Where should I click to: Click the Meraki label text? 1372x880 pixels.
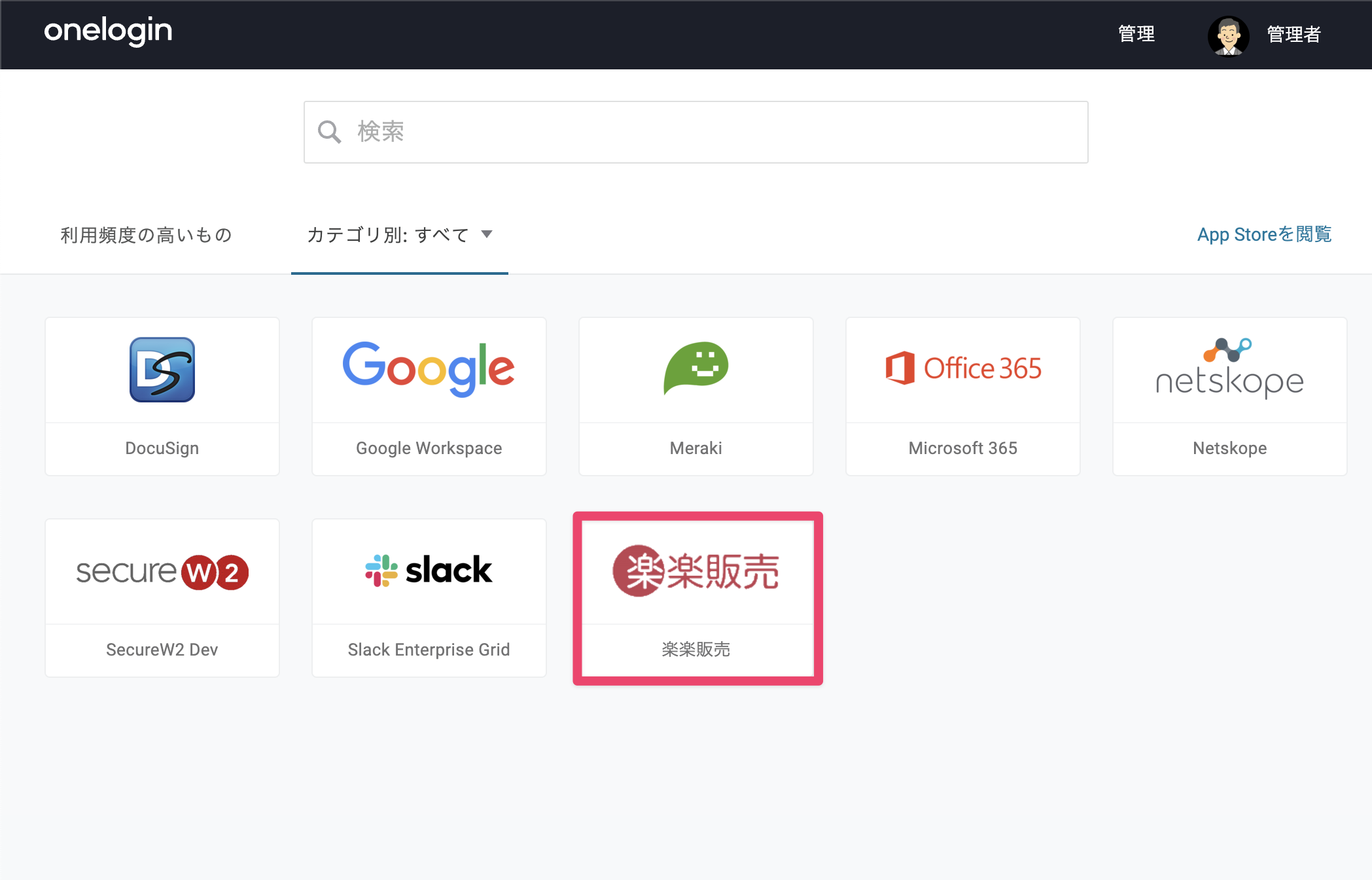(x=696, y=448)
